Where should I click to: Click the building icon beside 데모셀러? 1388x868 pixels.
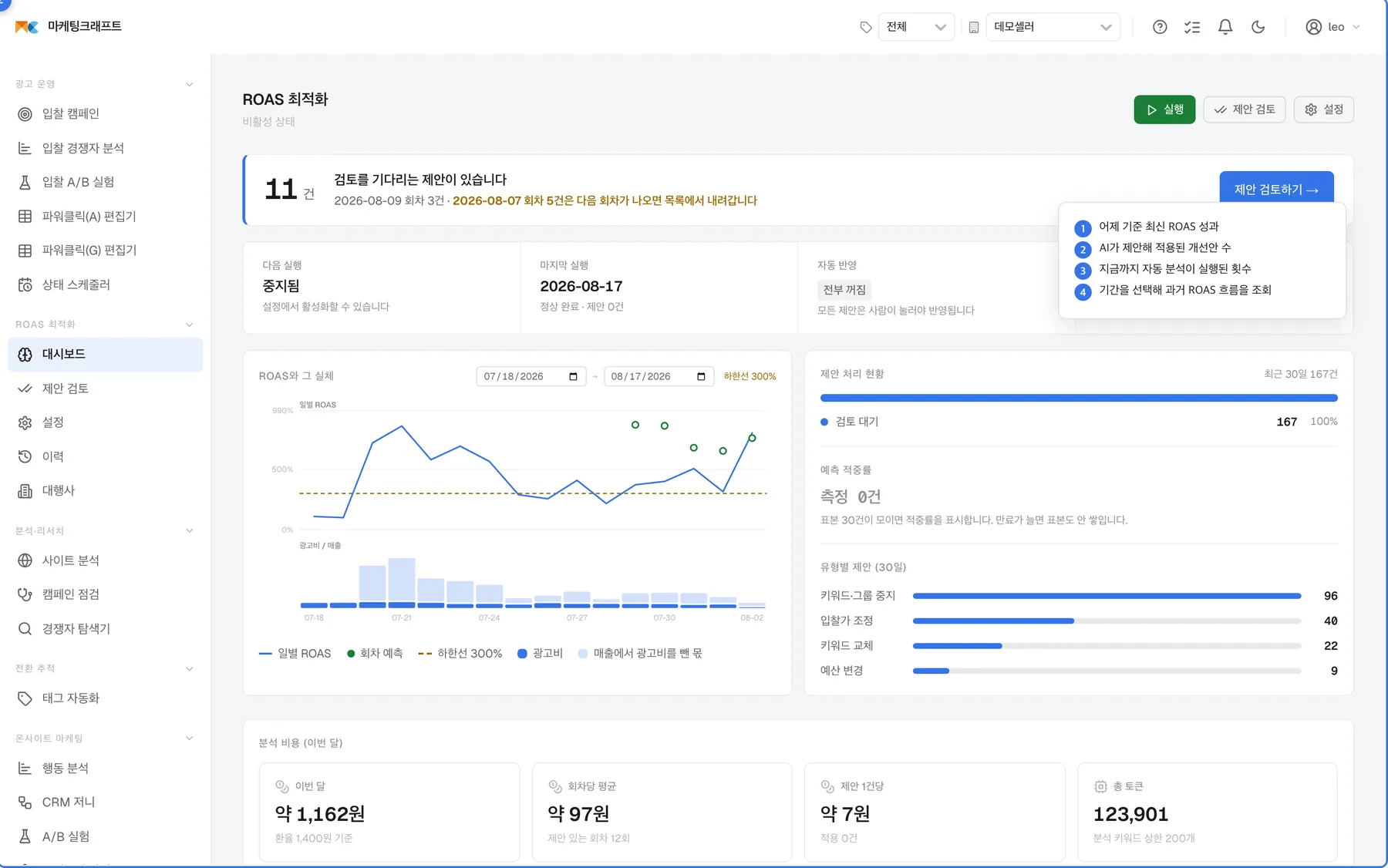coord(974,27)
